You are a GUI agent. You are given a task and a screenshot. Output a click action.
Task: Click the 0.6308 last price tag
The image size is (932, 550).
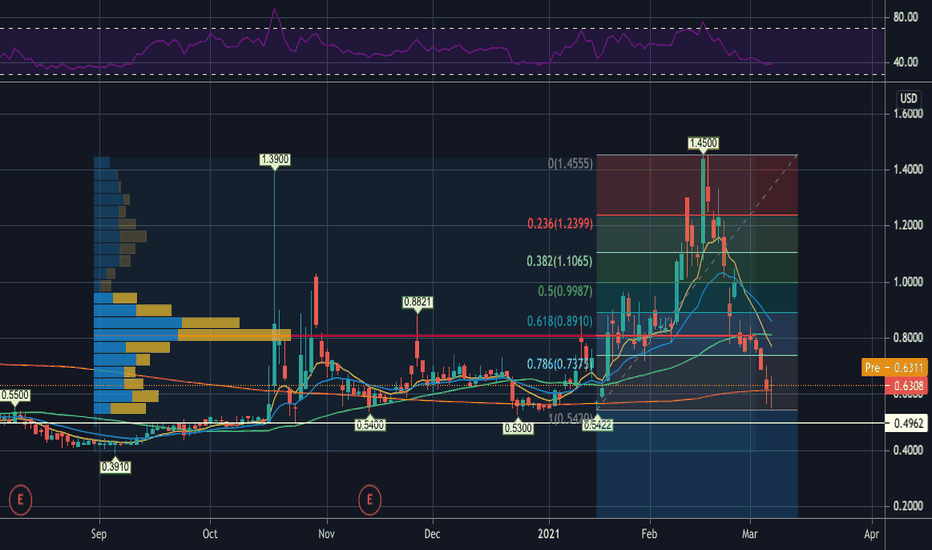click(x=906, y=386)
